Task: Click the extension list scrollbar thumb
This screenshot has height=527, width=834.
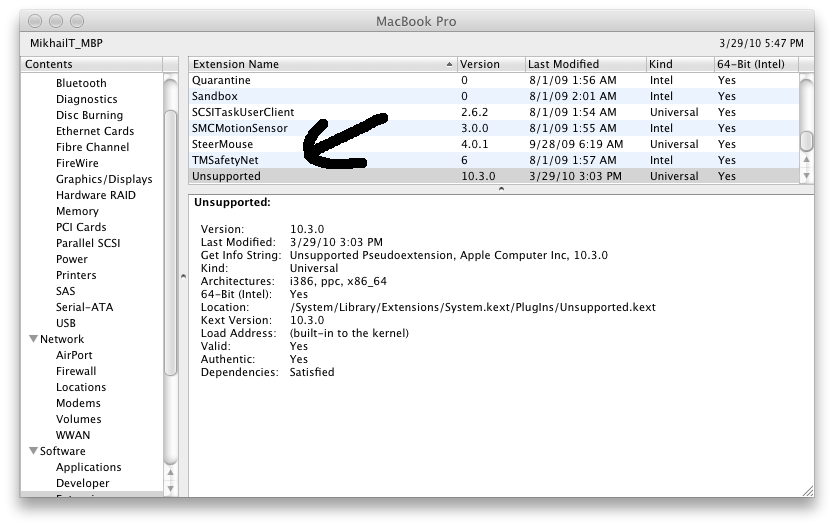Action: click(x=806, y=141)
